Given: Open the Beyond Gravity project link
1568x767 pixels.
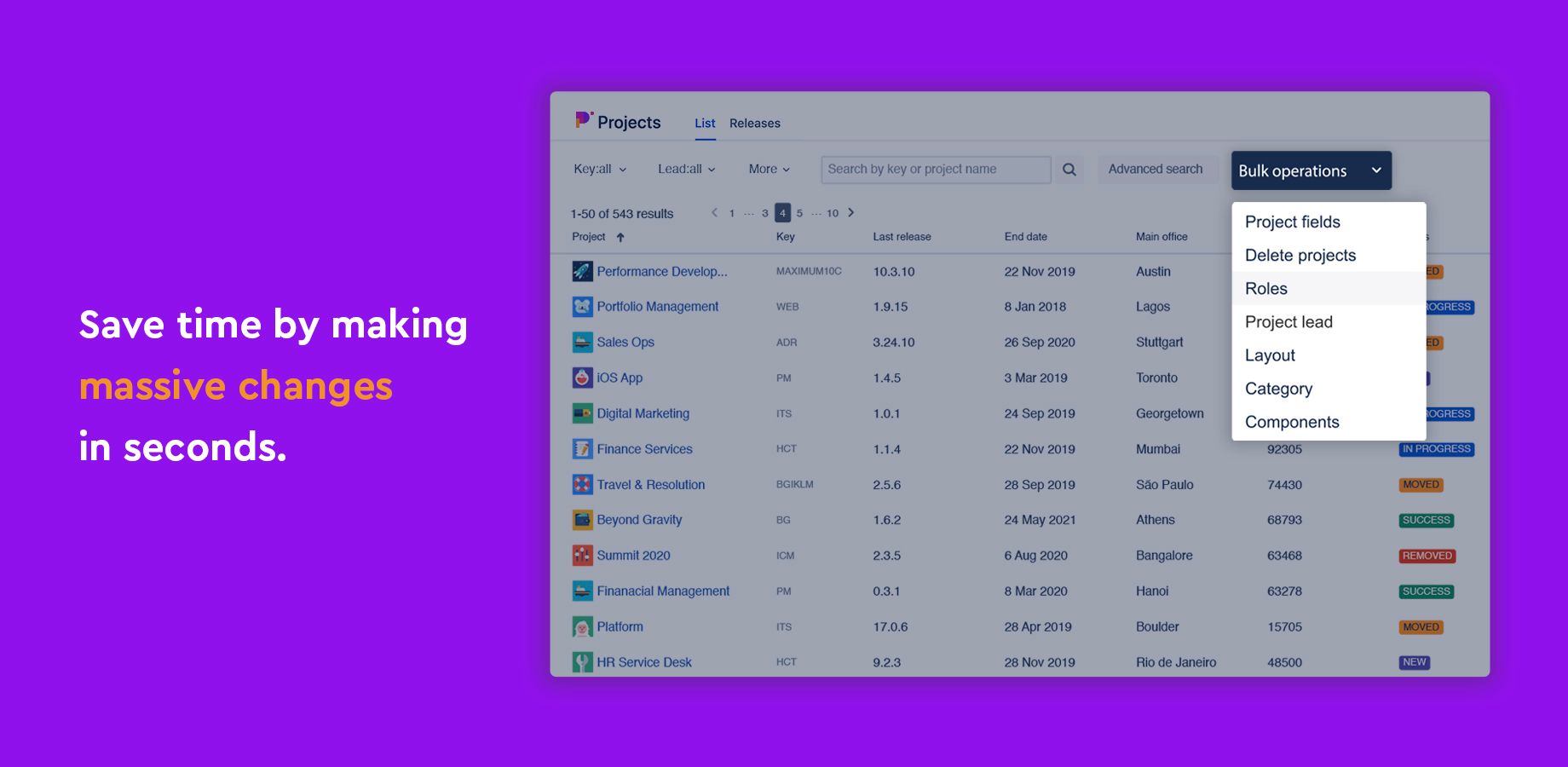Looking at the screenshot, I should click(639, 520).
